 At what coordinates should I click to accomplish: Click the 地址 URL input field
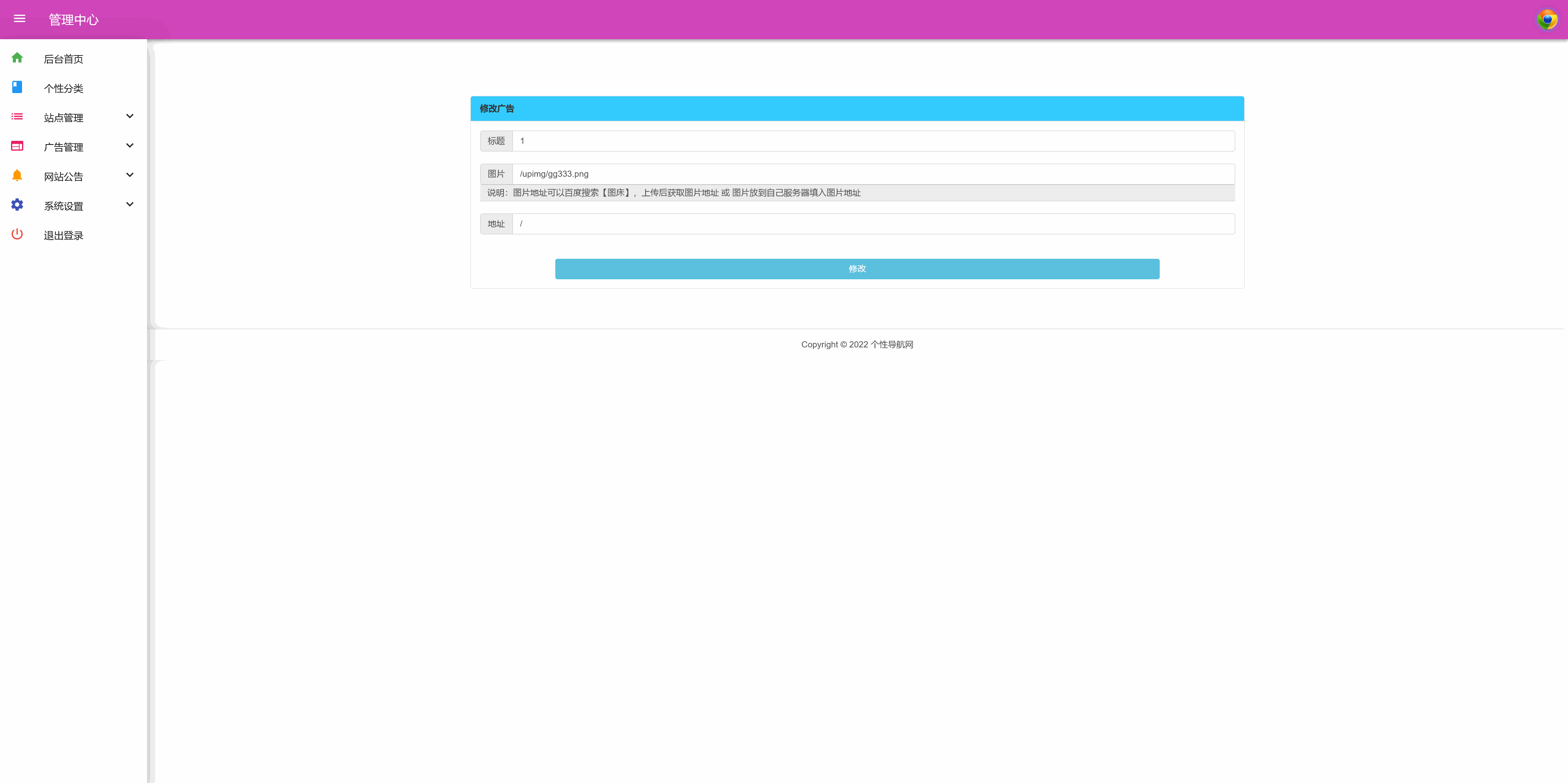tap(873, 224)
